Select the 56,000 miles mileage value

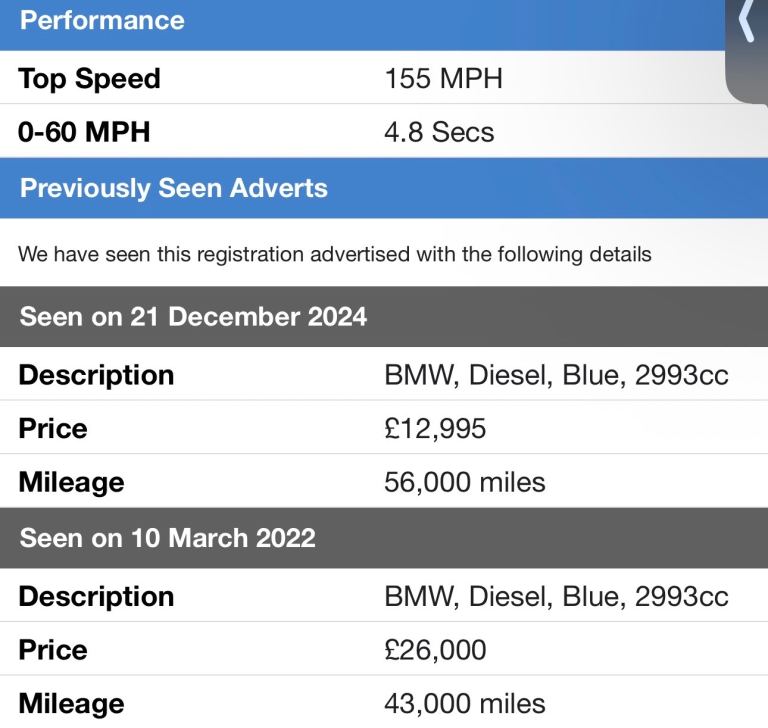click(x=464, y=482)
